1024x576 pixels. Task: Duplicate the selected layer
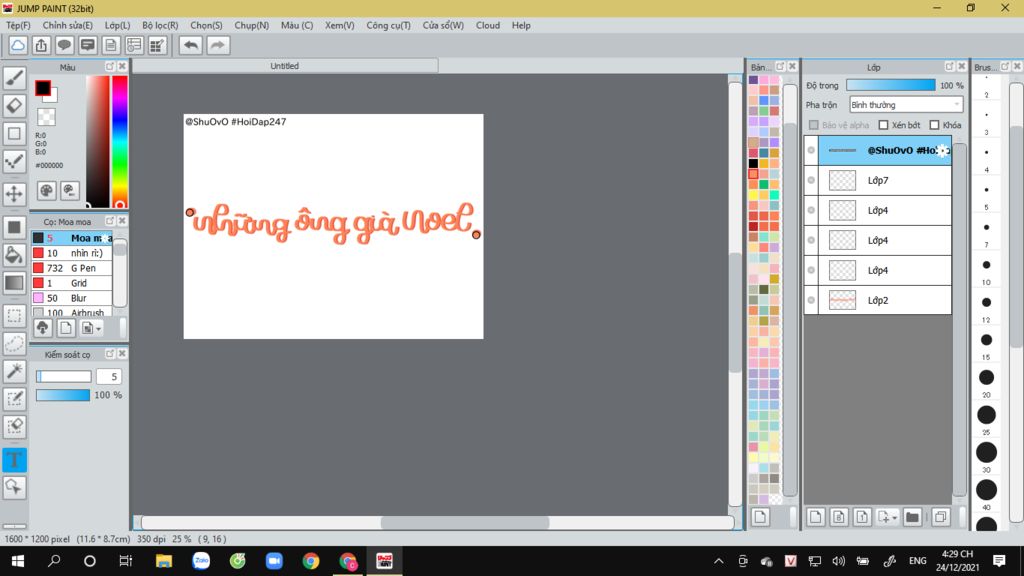[940, 517]
